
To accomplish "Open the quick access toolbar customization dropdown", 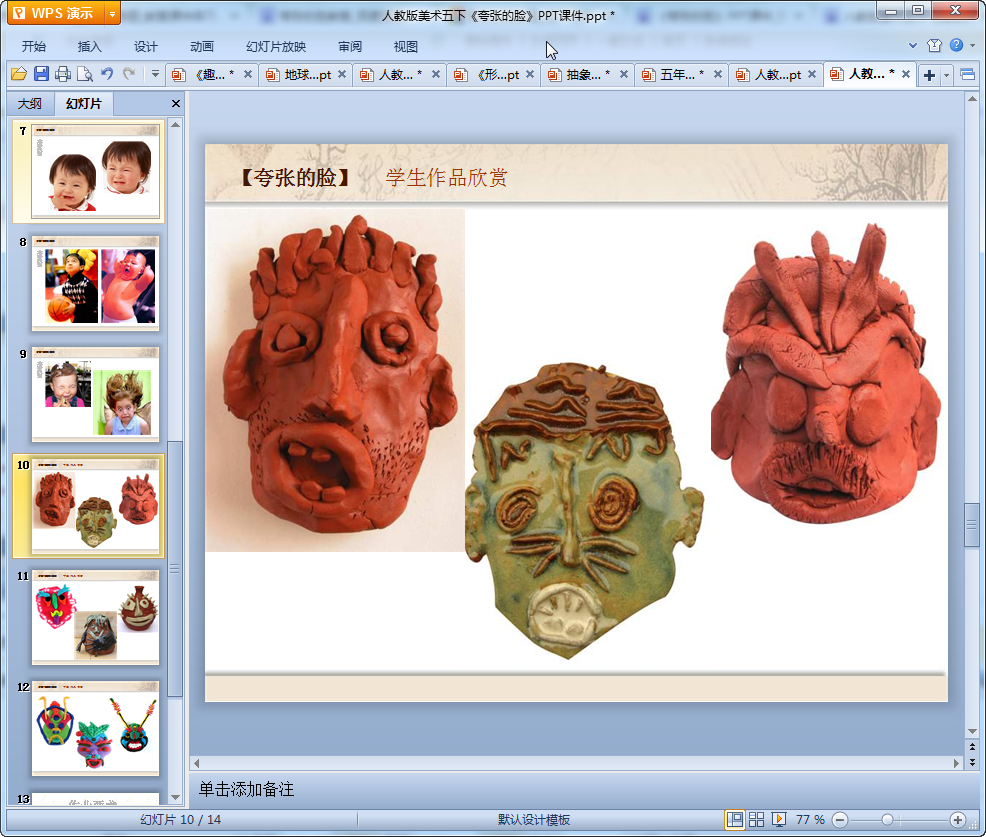I will click(x=155, y=74).
